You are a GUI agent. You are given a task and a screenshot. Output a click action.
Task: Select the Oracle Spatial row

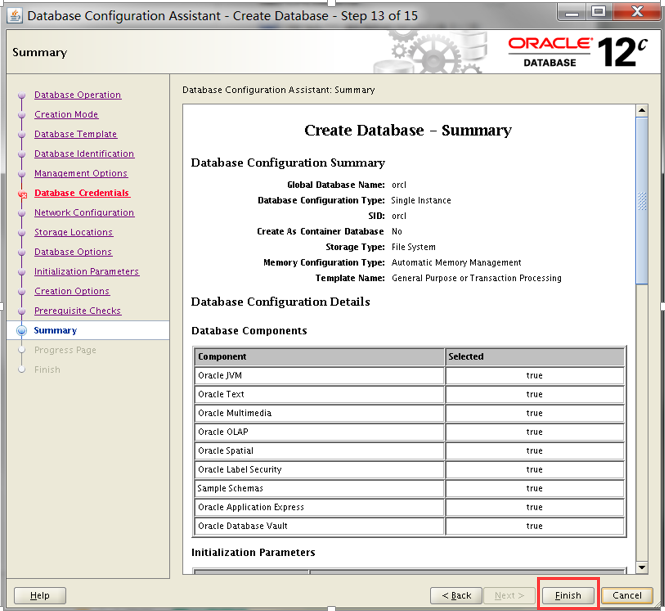(409, 451)
